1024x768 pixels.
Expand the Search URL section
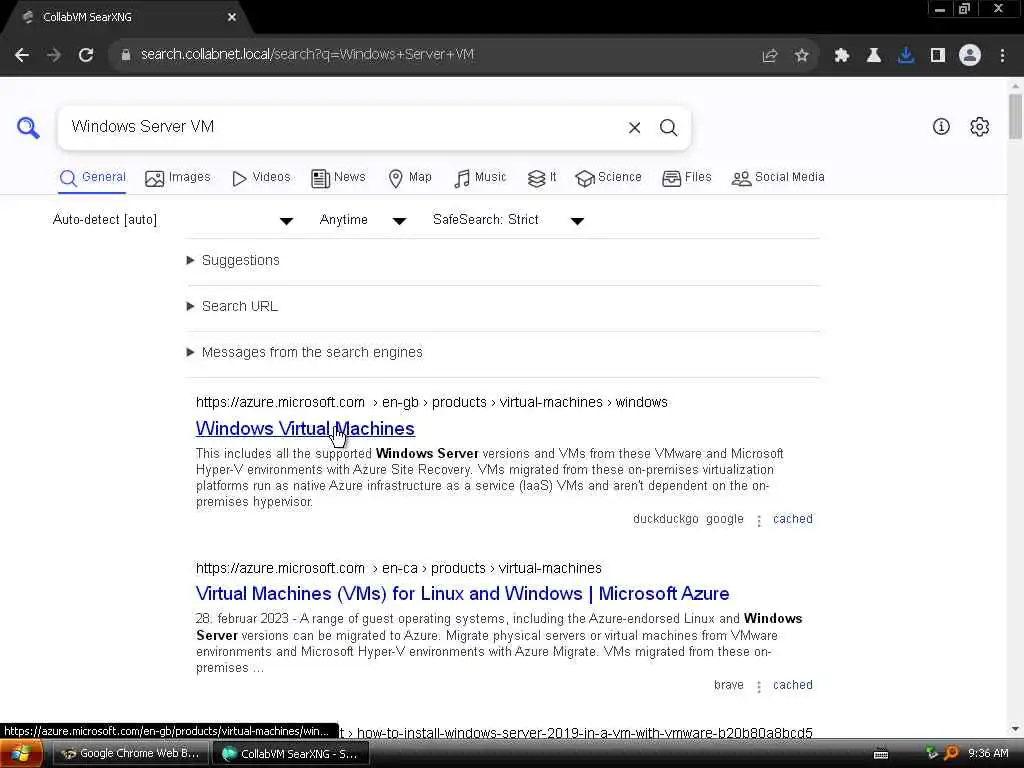(232, 306)
